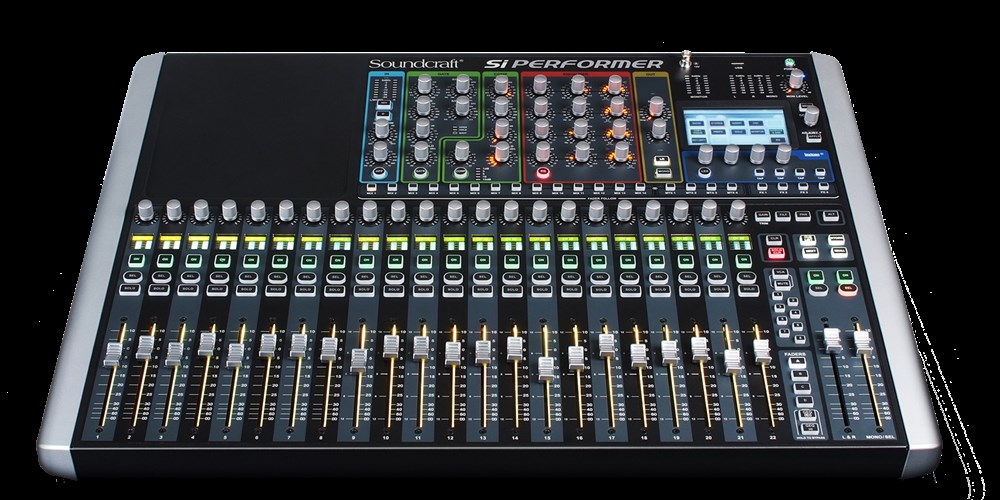Engage the round green GATE button
Screen dimensions: 1000x500
[420, 172]
